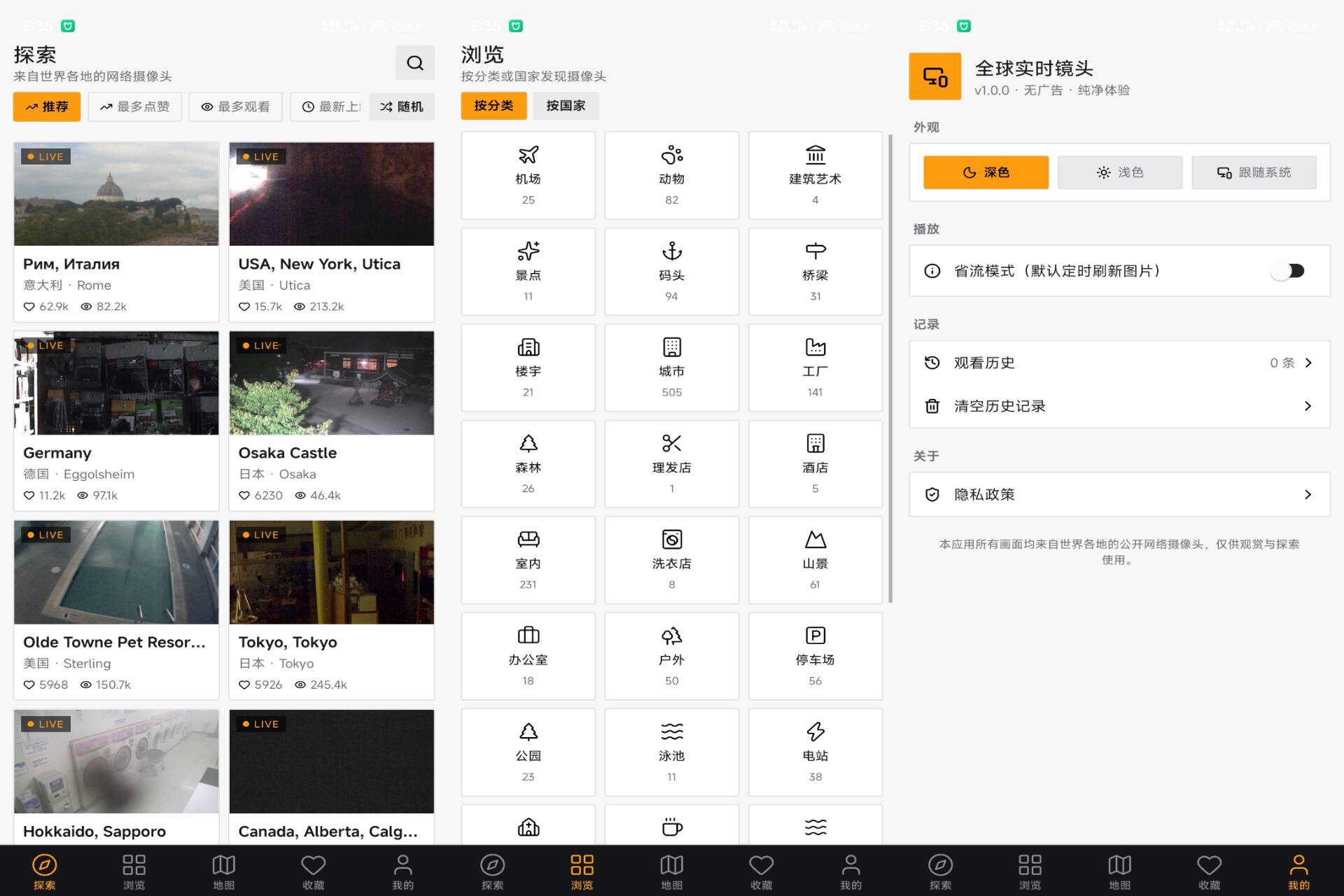Image resolution: width=1344 pixels, height=896 pixels.
Task: Open Privacy policy (隐私政策) row
Action: pos(1119,494)
